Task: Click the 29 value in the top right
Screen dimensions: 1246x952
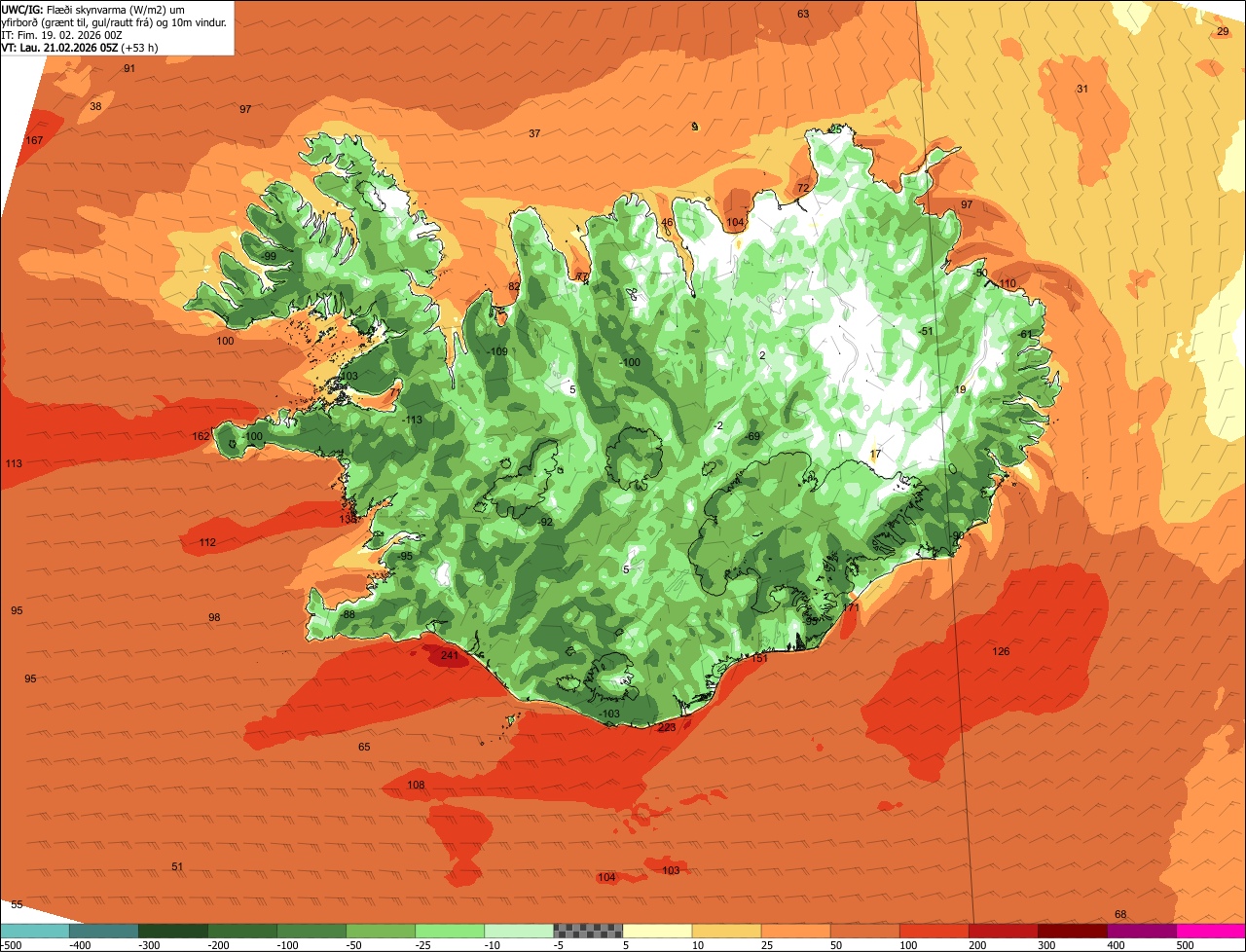Action: pyautogui.click(x=1223, y=31)
